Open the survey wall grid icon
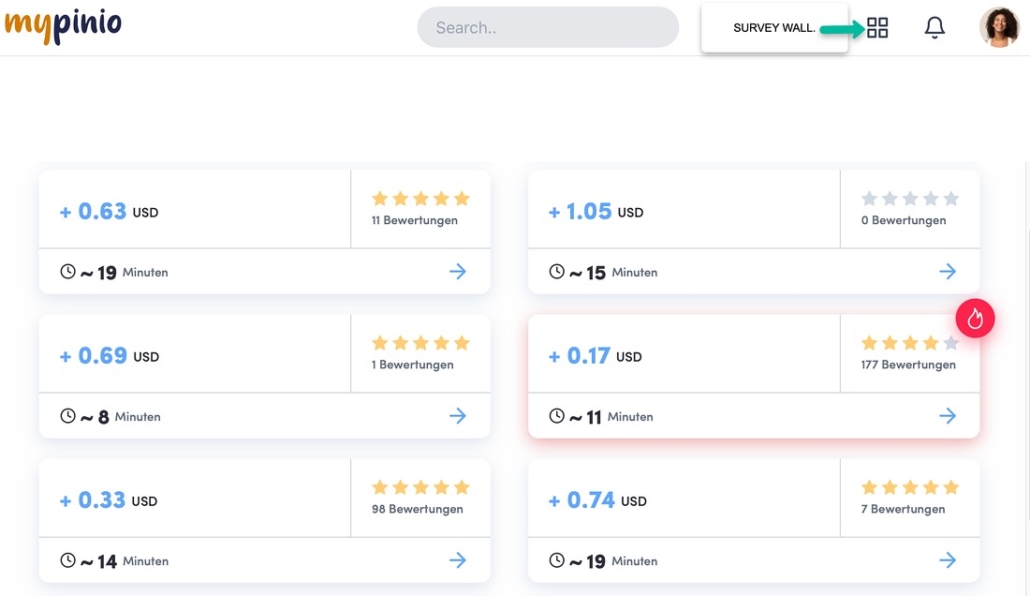This screenshot has height=596, width=1030. [x=877, y=28]
